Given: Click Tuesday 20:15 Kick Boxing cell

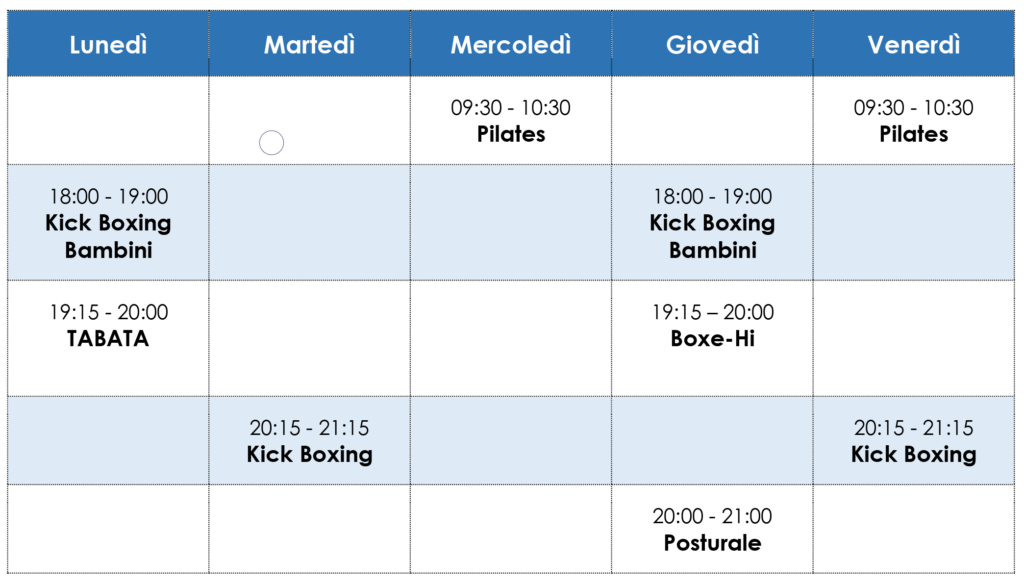Looking at the screenshot, I should 310,440.
